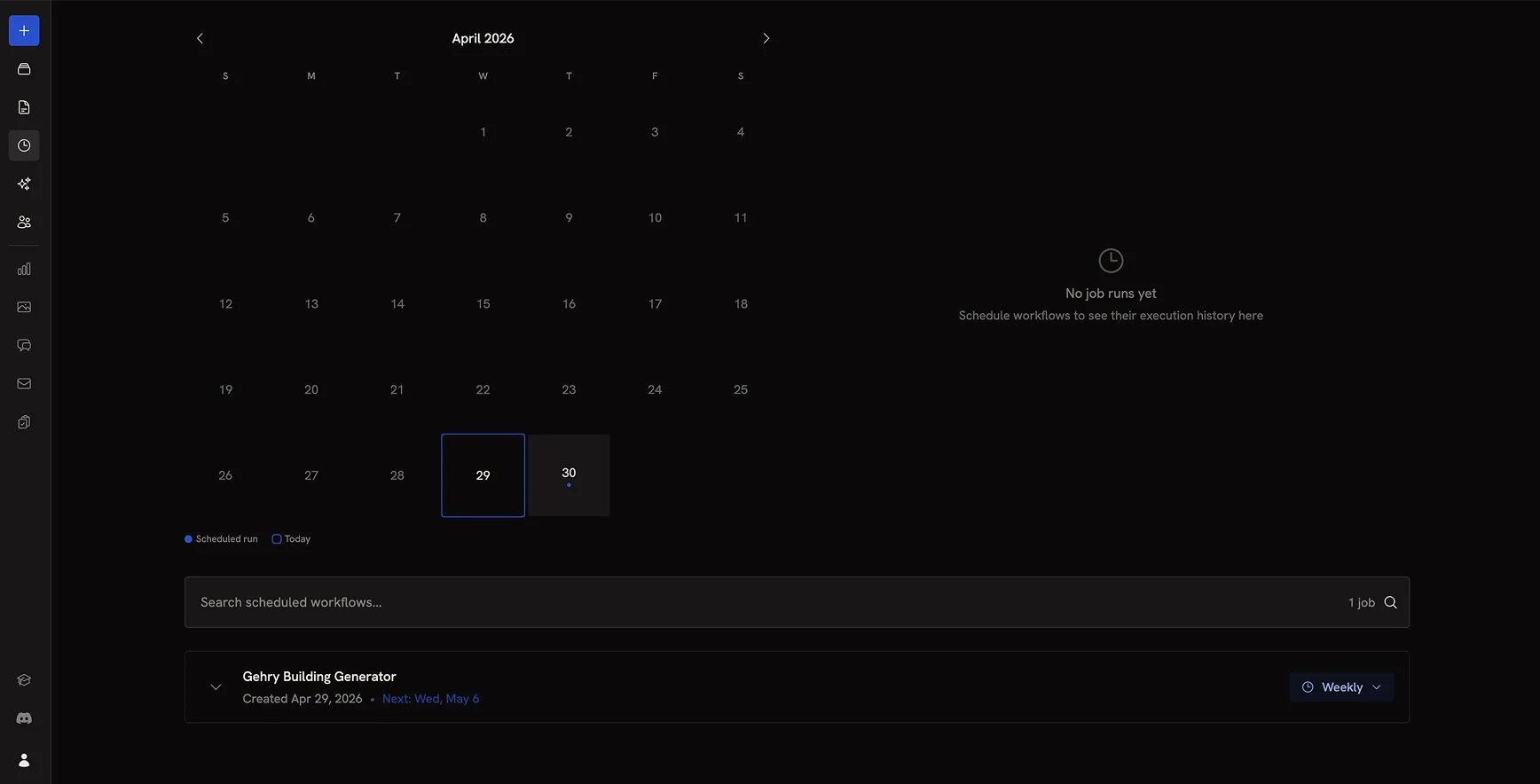Select April 20 on the calendar
Screen dimensions: 1540x784
[311, 389]
